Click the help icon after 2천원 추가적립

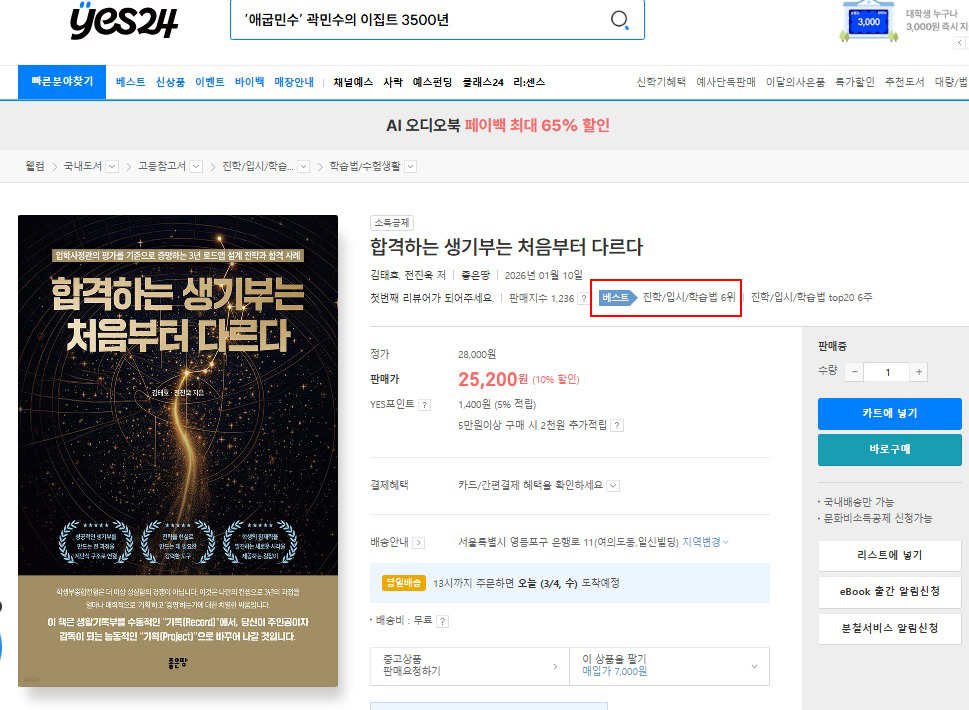pyautogui.click(x=617, y=425)
